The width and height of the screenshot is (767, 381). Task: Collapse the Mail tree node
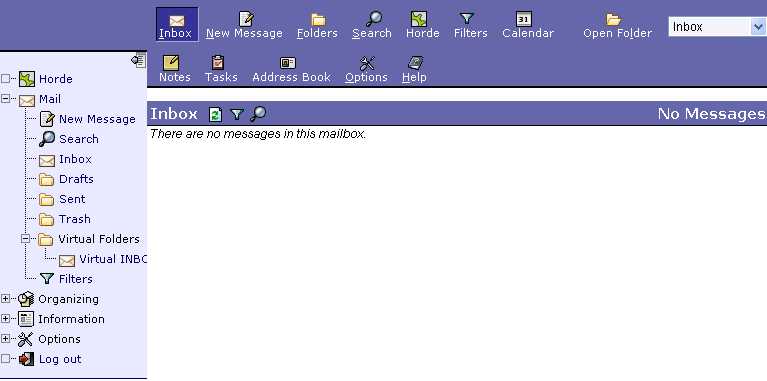pos(6,99)
